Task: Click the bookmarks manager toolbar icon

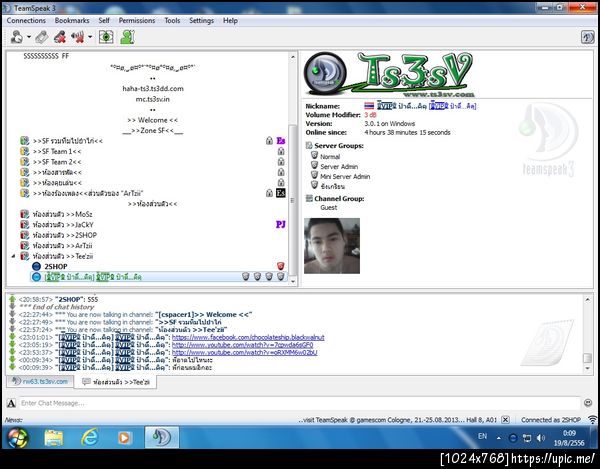Action: pos(42,37)
